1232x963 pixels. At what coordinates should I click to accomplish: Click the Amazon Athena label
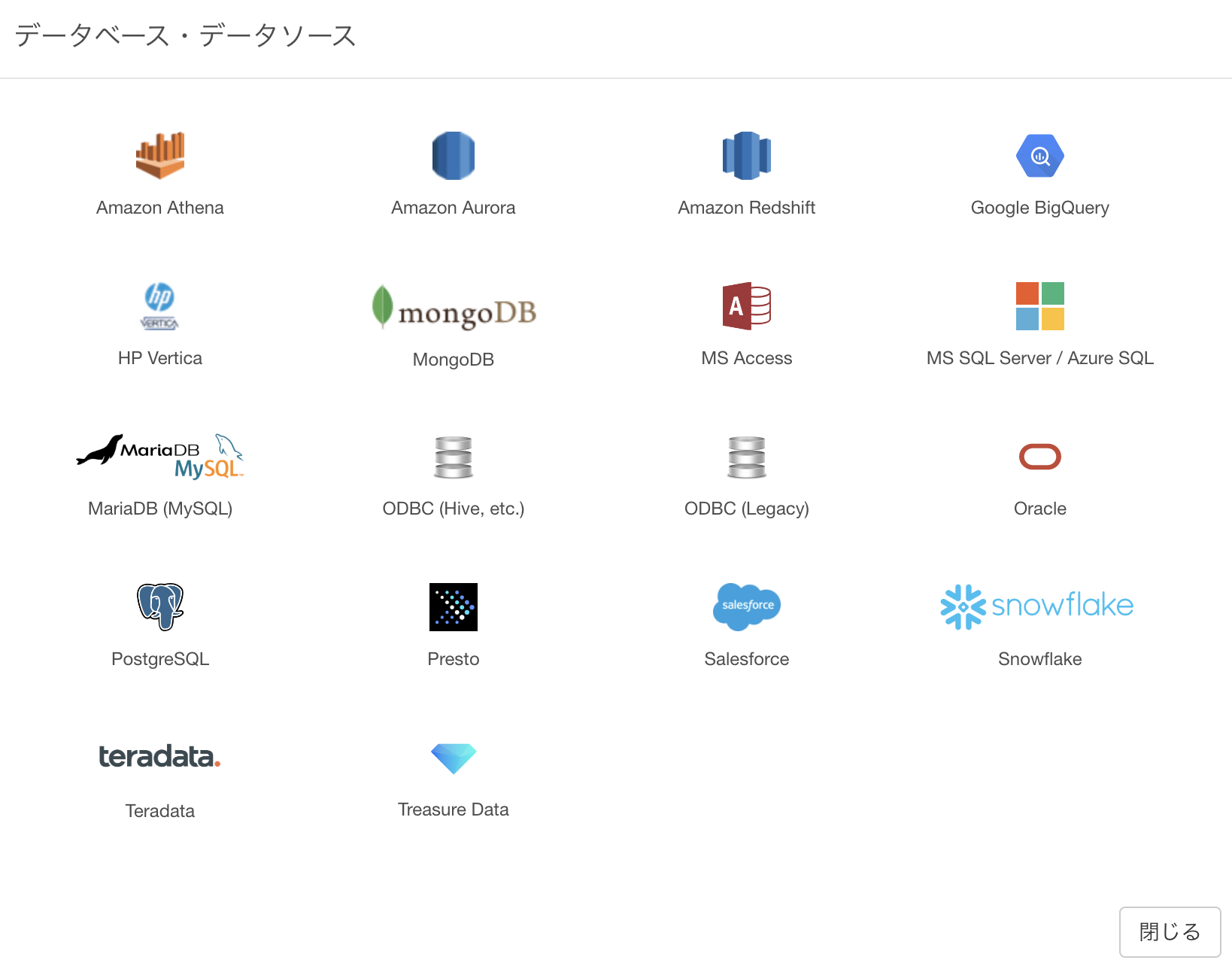[160, 208]
